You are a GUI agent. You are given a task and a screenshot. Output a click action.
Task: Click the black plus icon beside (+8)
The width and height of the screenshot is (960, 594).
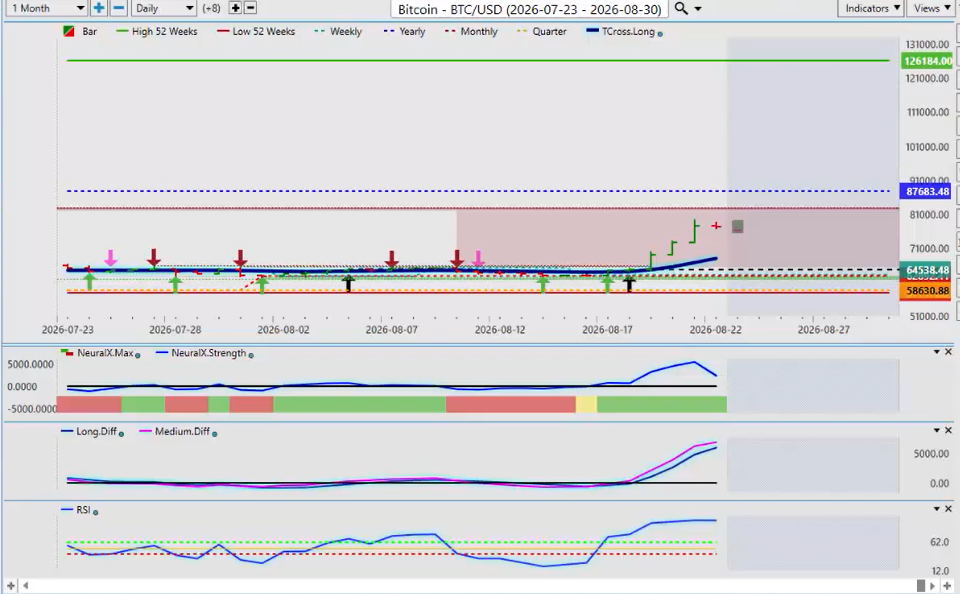(x=234, y=8)
